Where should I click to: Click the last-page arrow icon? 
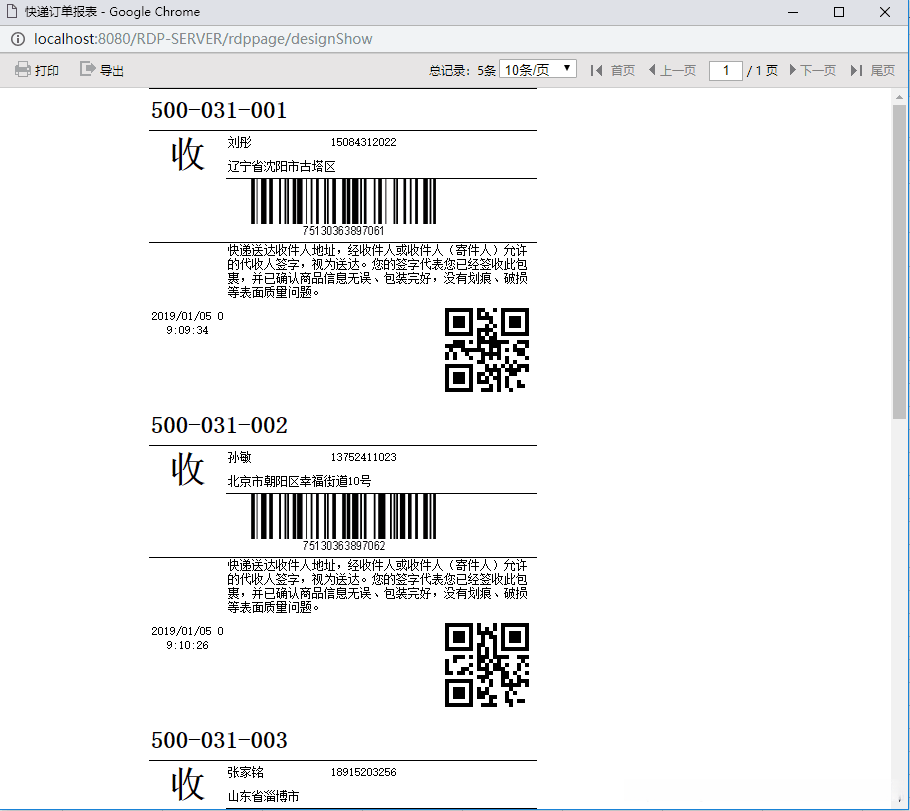coord(856,70)
